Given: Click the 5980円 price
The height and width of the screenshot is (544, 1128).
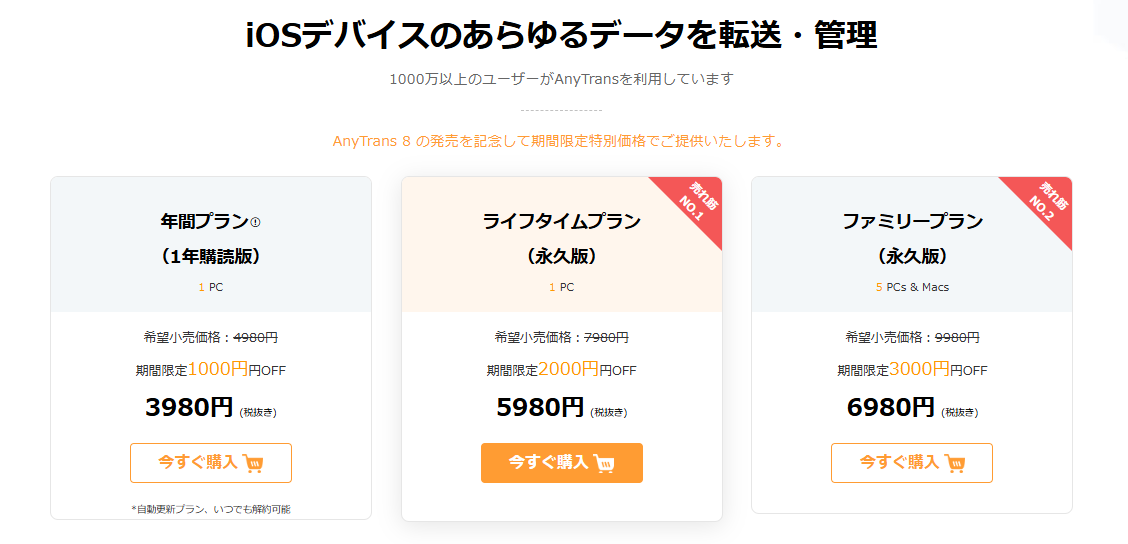Looking at the screenshot, I should [x=540, y=407].
